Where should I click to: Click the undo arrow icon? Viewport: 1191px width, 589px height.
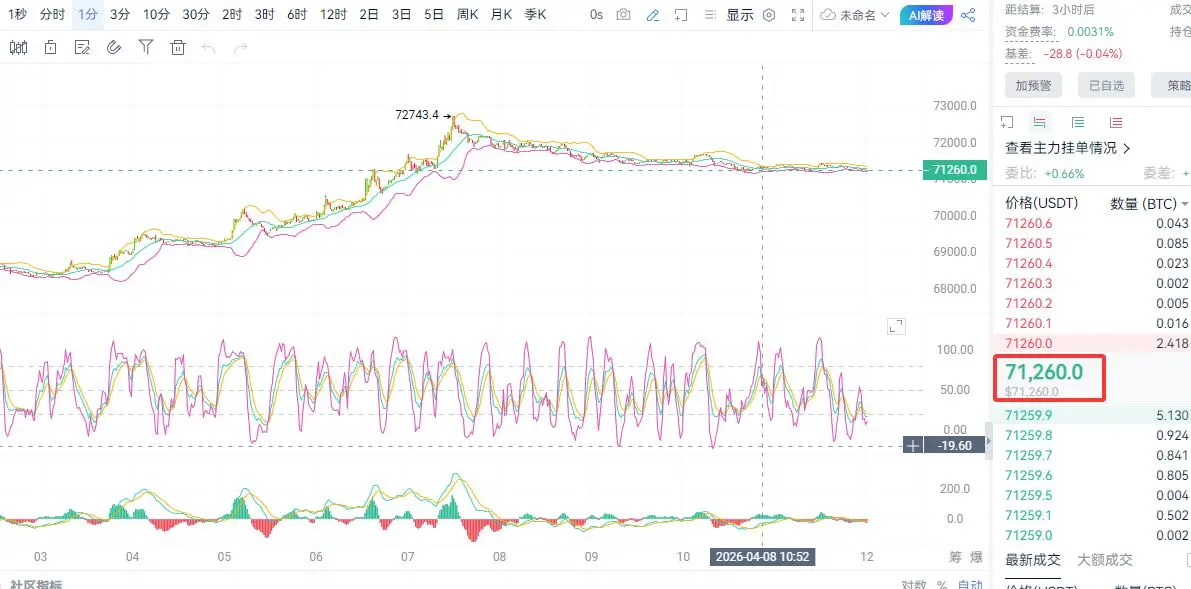[x=209, y=48]
